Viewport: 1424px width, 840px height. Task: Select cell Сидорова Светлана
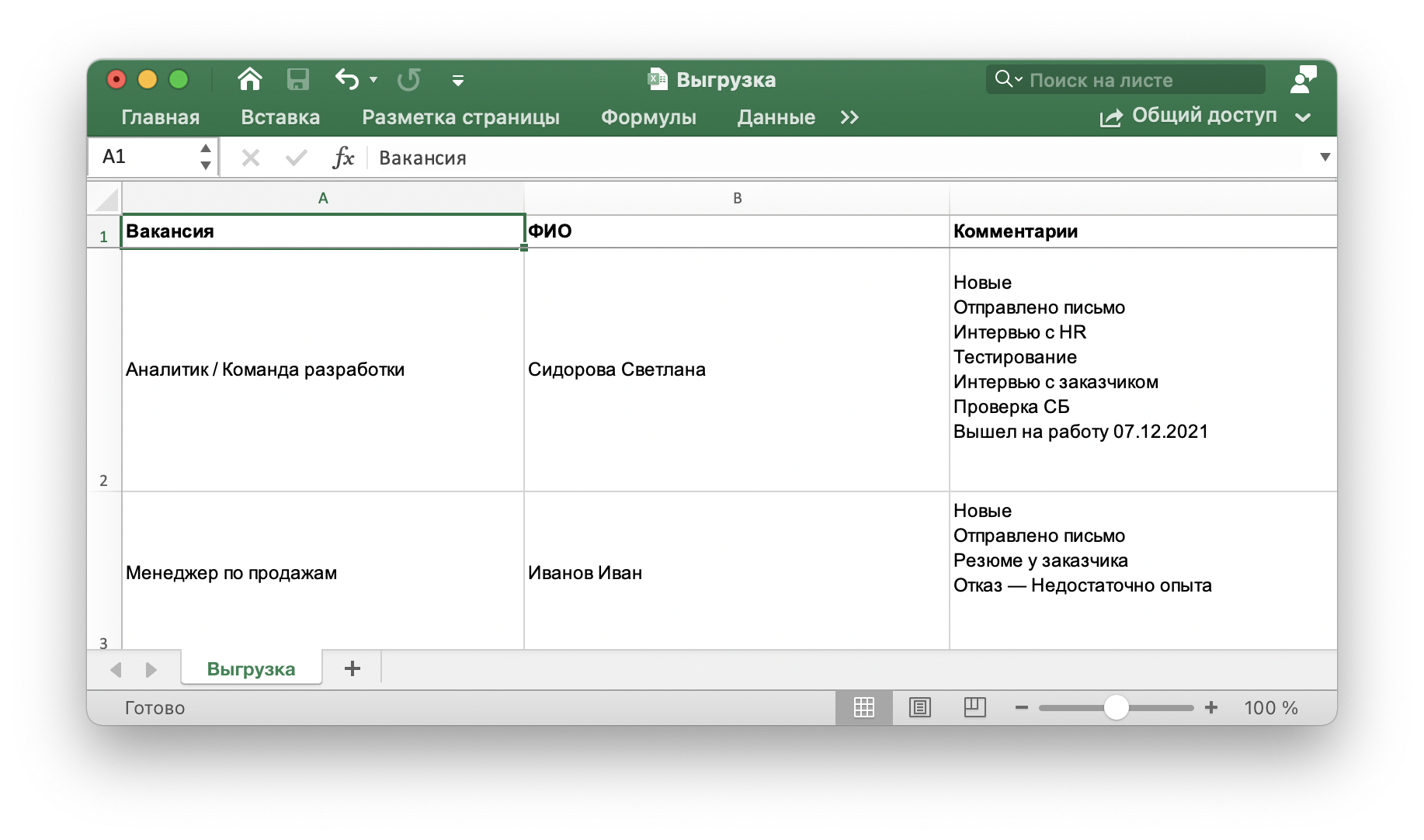point(737,370)
